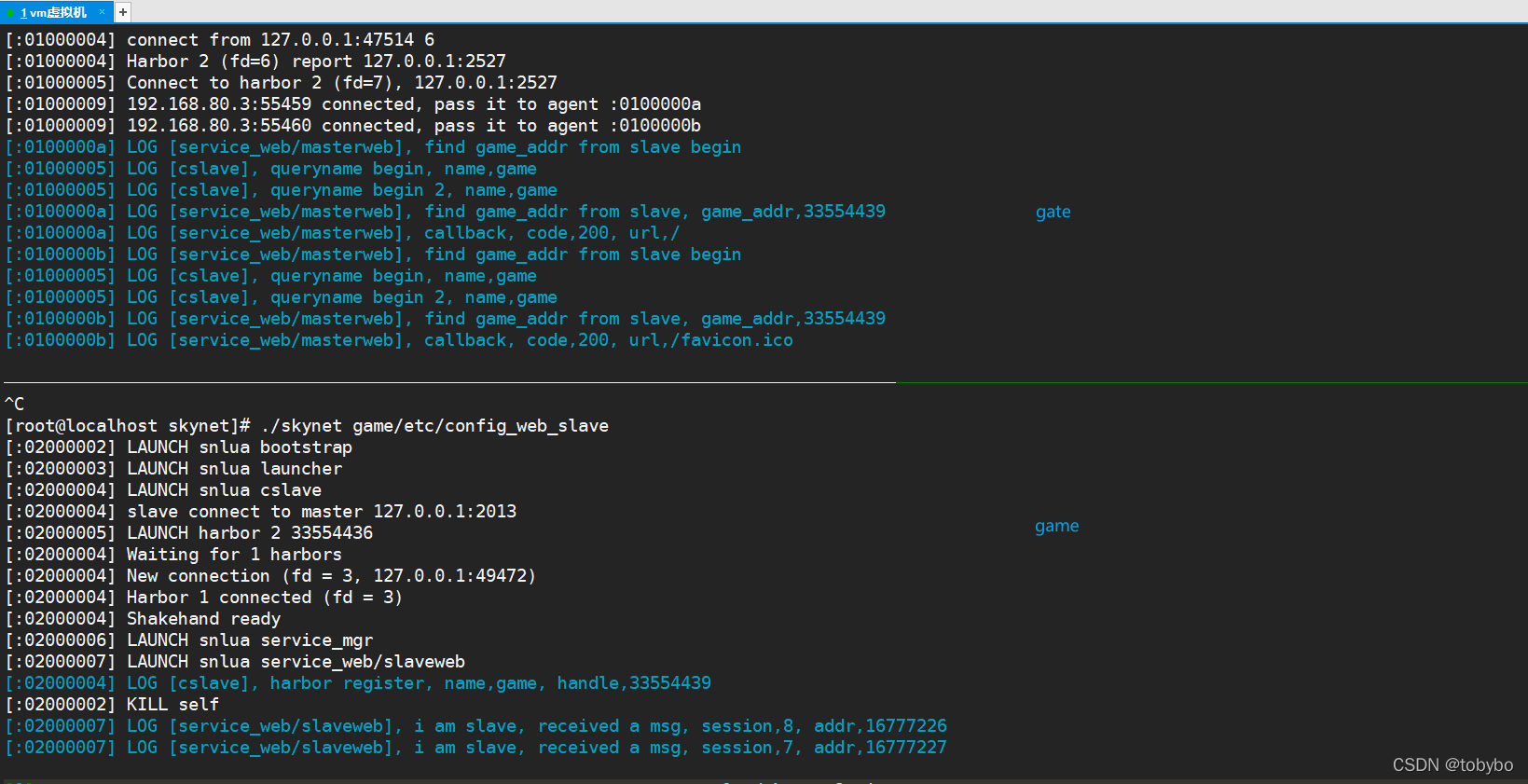Viewport: 1528px width, 784px height.
Task: Click line "KILL self"
Action: click(x=112, y=705)
